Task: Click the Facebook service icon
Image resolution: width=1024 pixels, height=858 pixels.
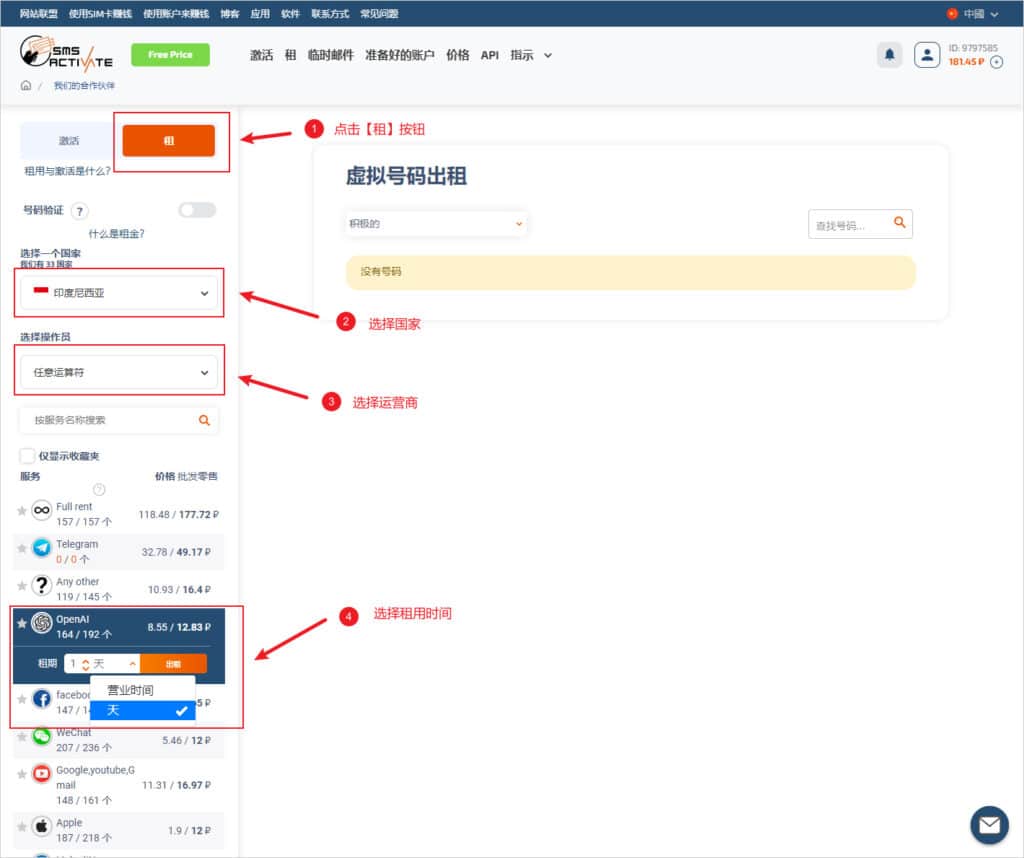Action: pos(42,699)
